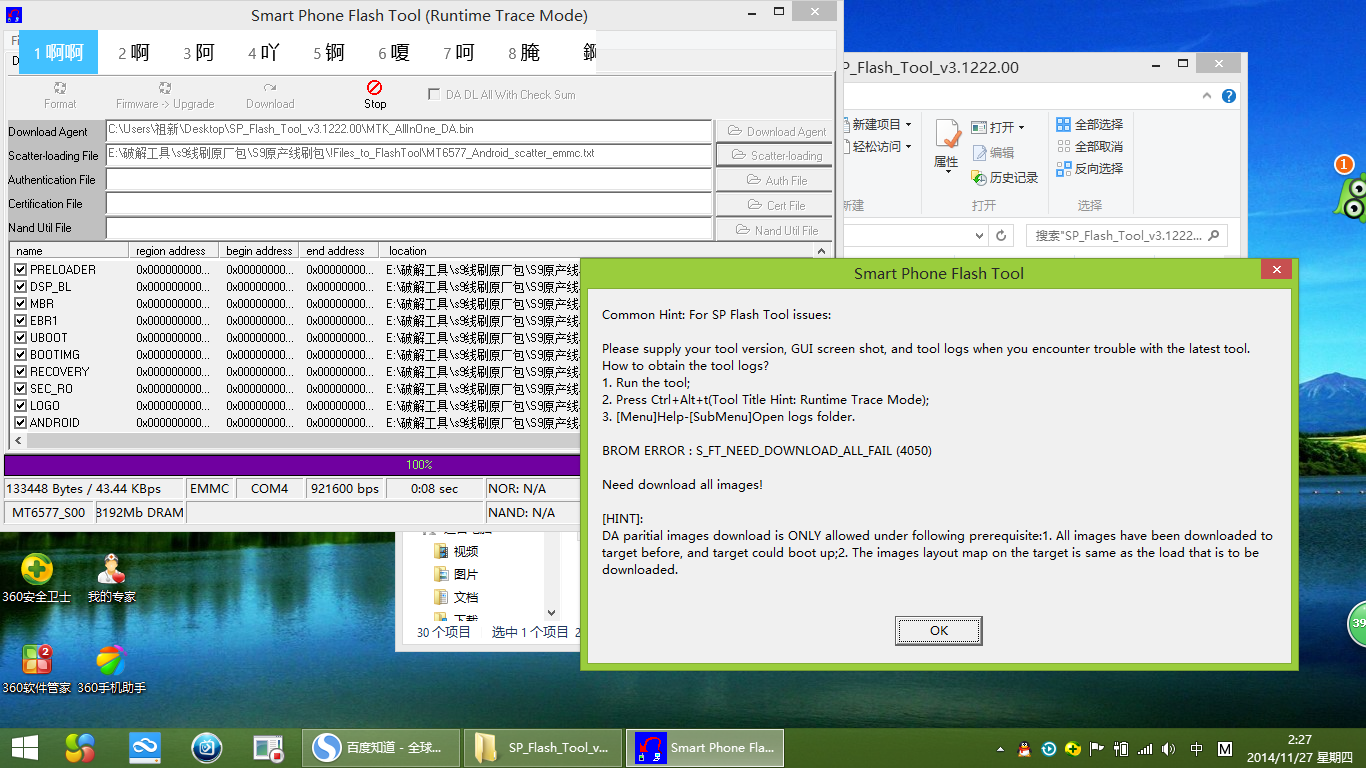Open the 图片 folder in the Explorer tree
This screenshot has height=768, width=1366.
tap(456, 574)
